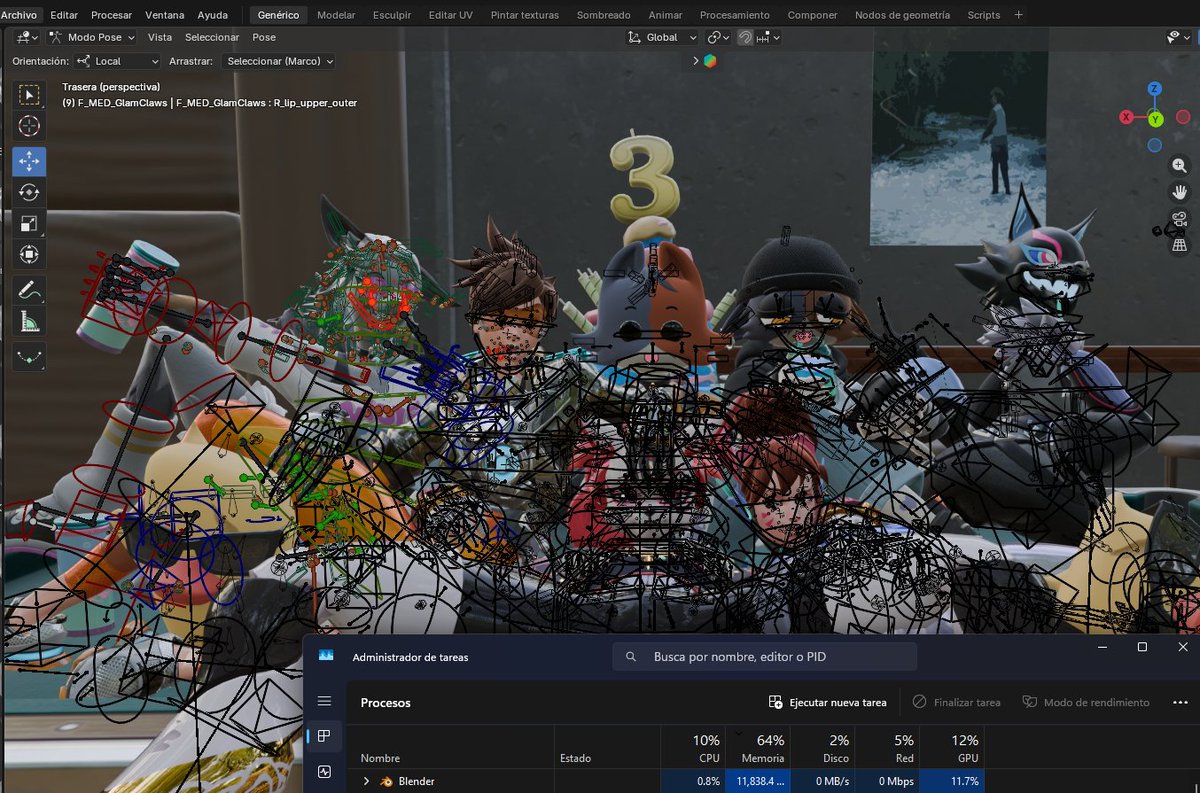This screenshot has height=793, width=1200.
Task: Open Task Manager more options ellipsis
Action: point(1180,702)
